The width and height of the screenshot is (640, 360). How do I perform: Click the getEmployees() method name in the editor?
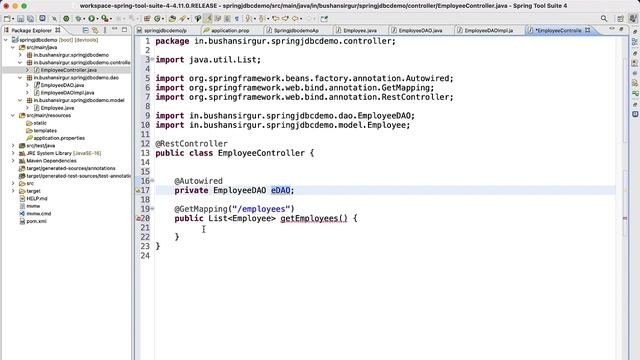coord(314,218)
